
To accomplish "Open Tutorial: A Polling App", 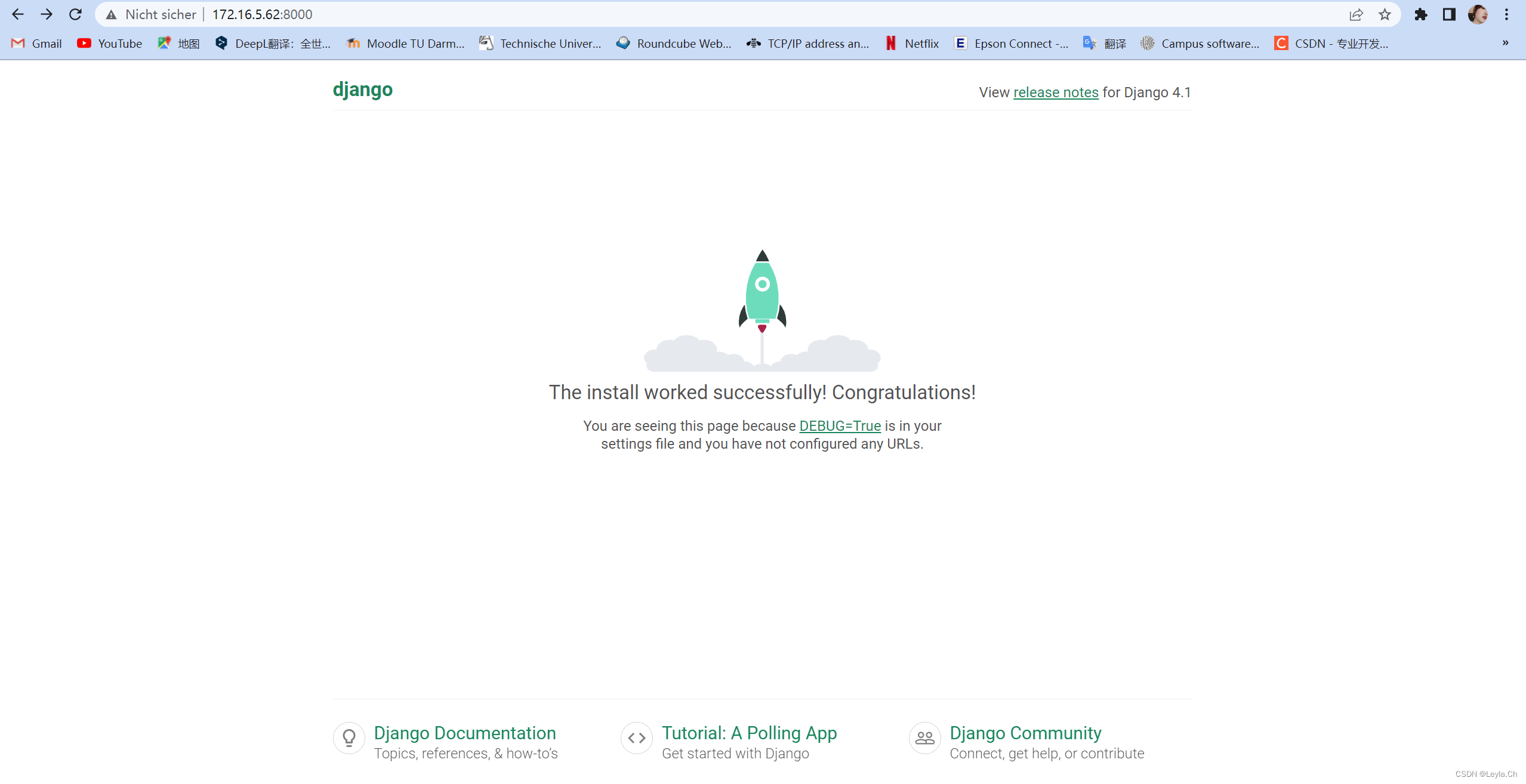I will tap(749, 733).
